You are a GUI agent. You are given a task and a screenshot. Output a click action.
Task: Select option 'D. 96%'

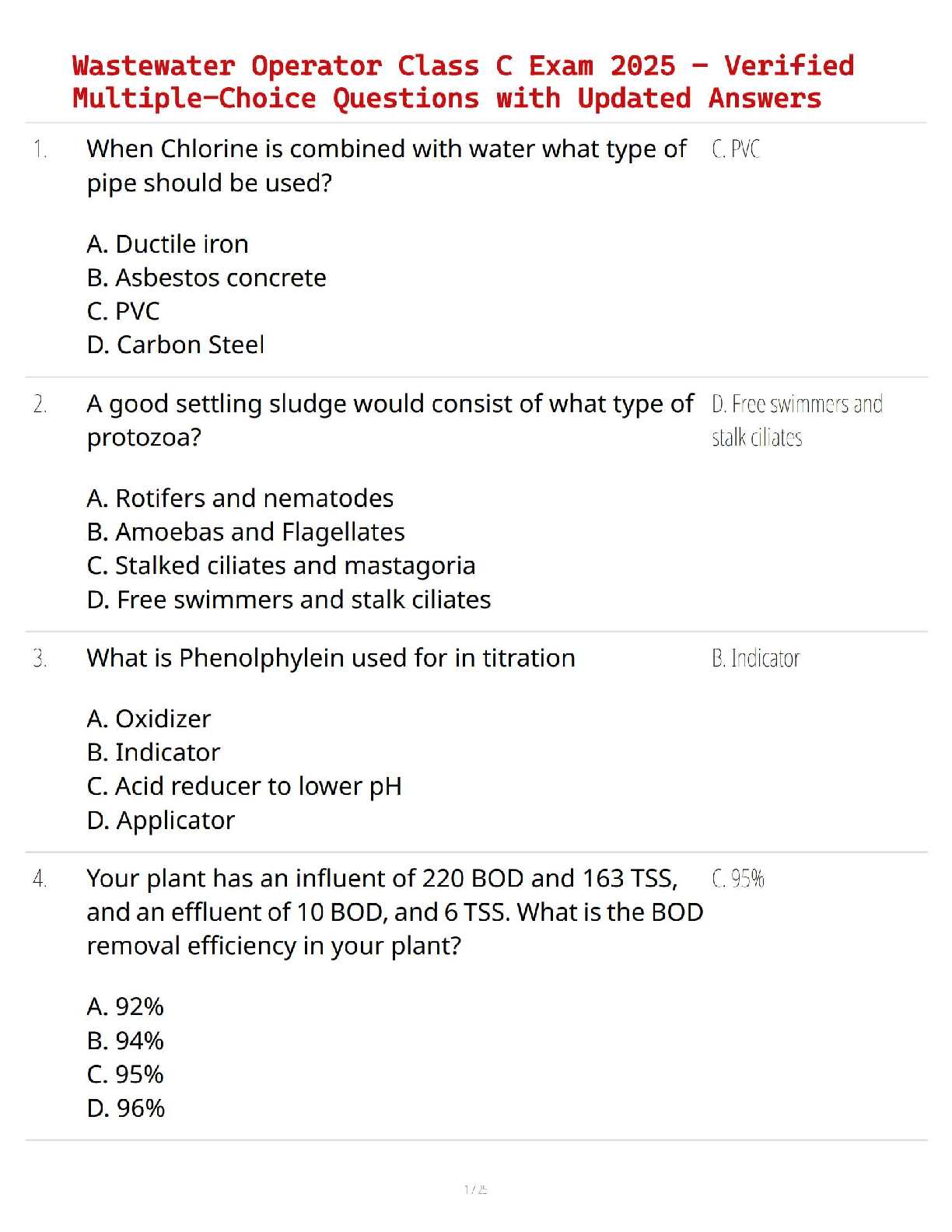point(126,1108)
